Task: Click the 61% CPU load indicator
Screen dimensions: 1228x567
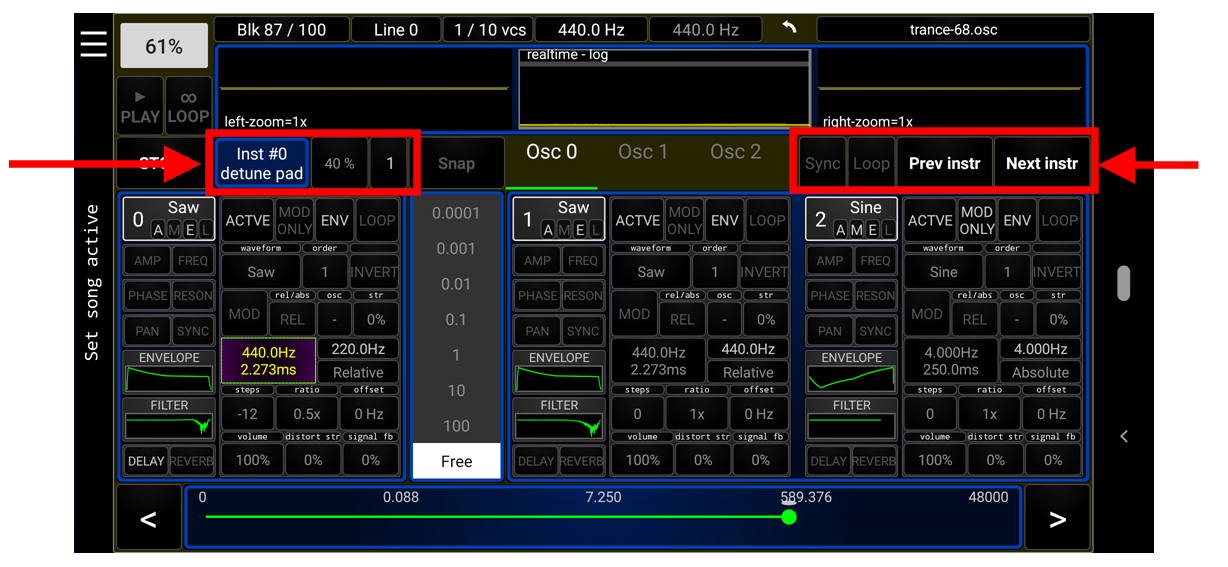Action: pyautogui.click(x=164, y=47)
